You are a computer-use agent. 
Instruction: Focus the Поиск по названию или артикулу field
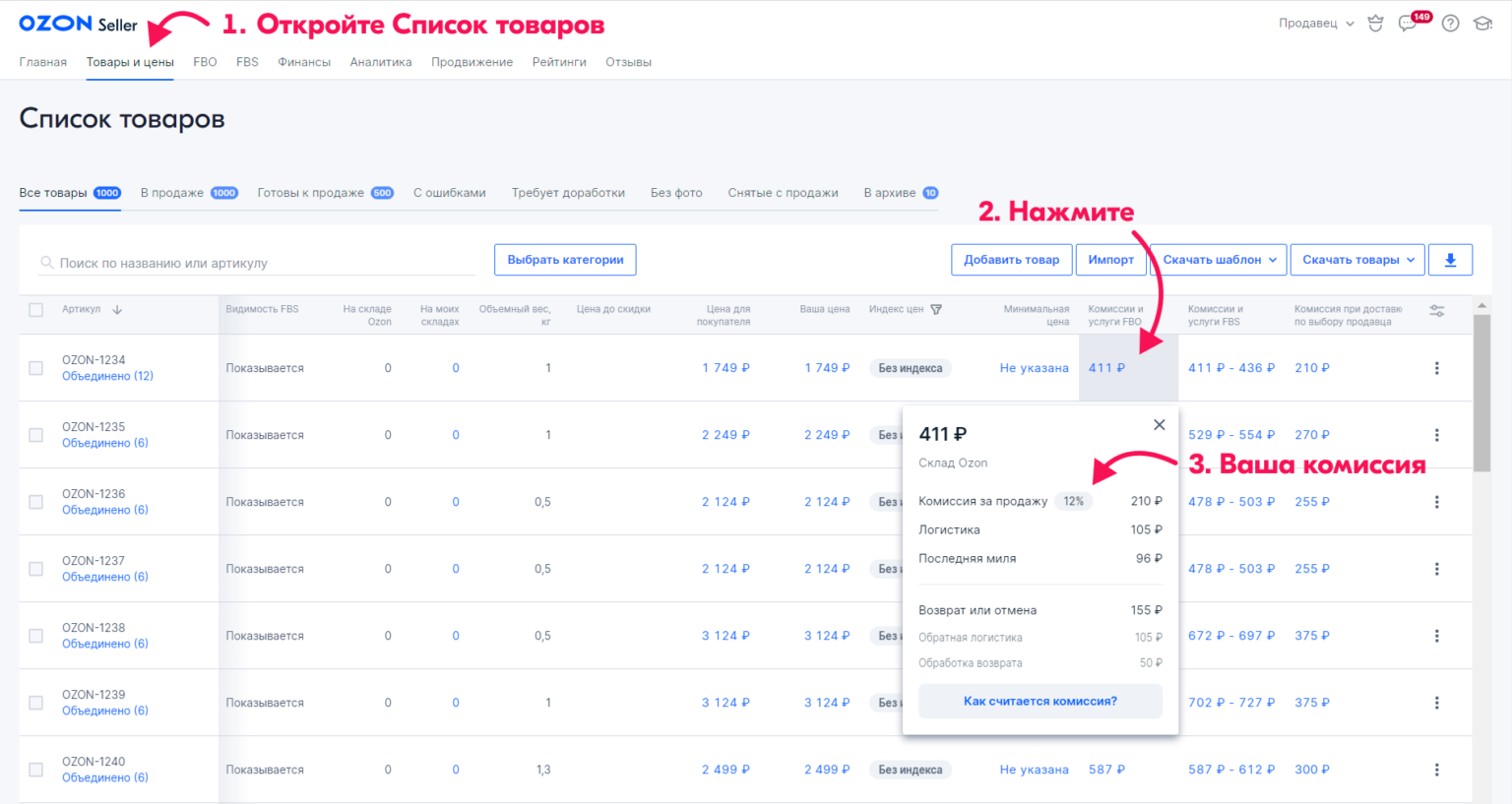[256, 263]
